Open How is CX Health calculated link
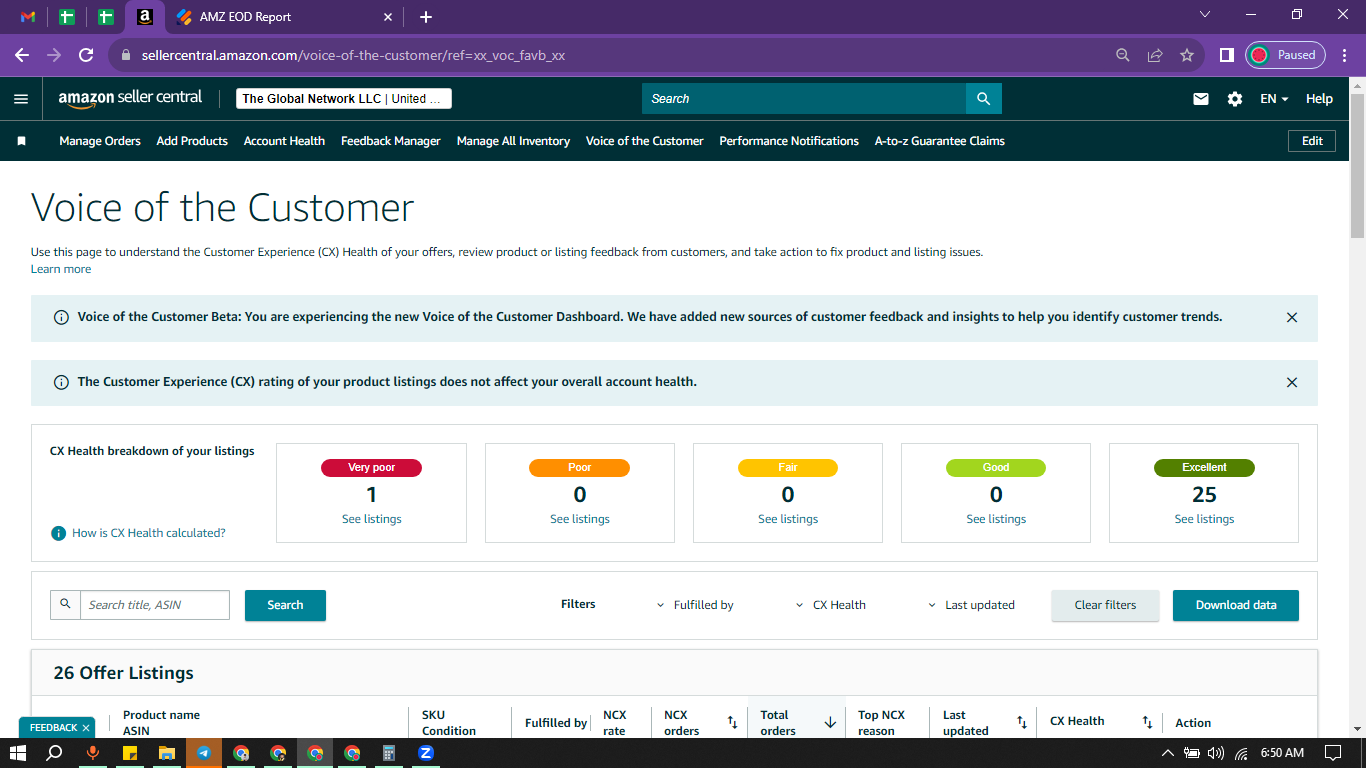The height and width of the screenshot is (768, 1366). point(149,533)
